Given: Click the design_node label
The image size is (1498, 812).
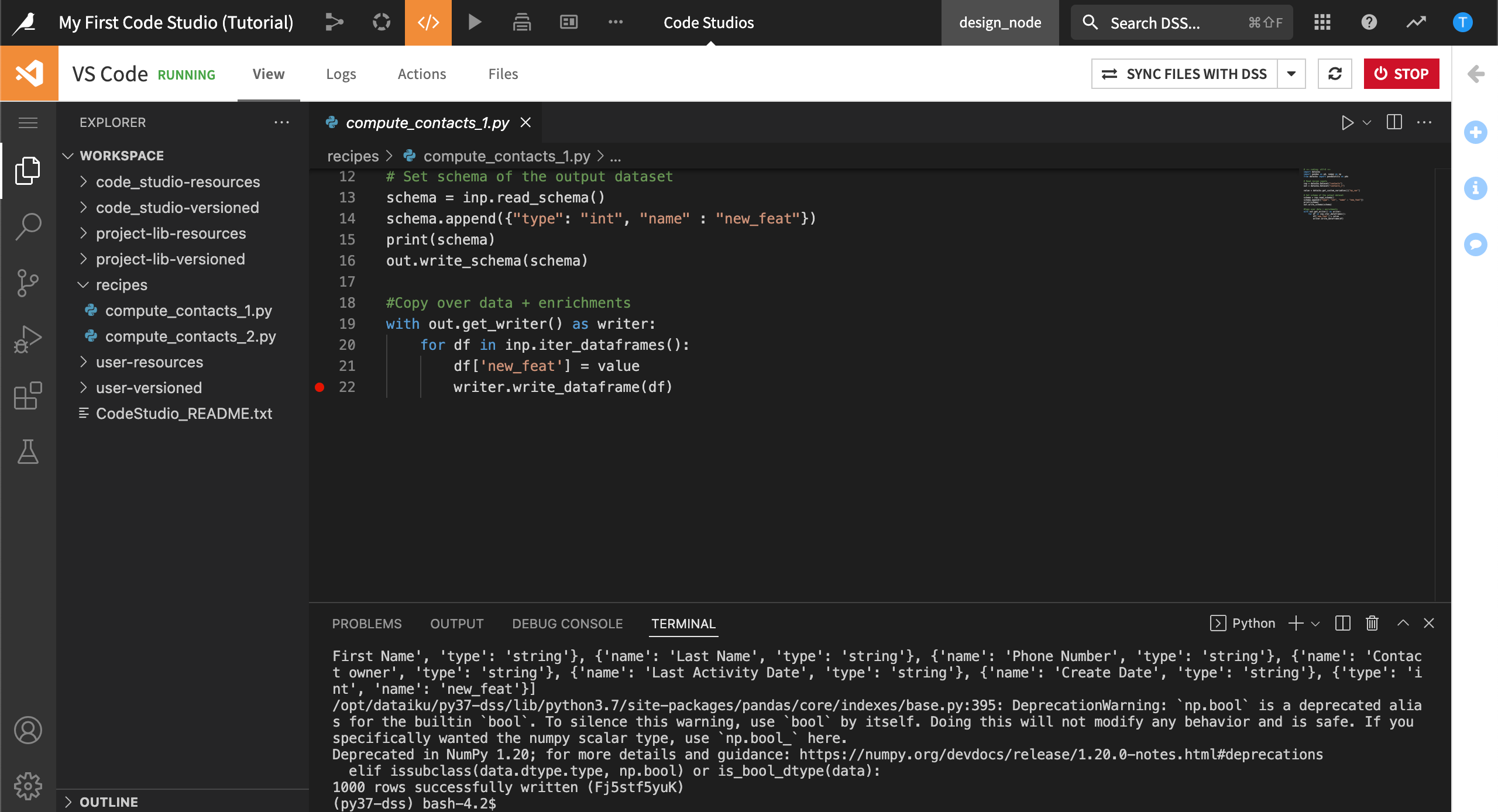Looking at the screenshot, I should click(x=1000, y=23).
